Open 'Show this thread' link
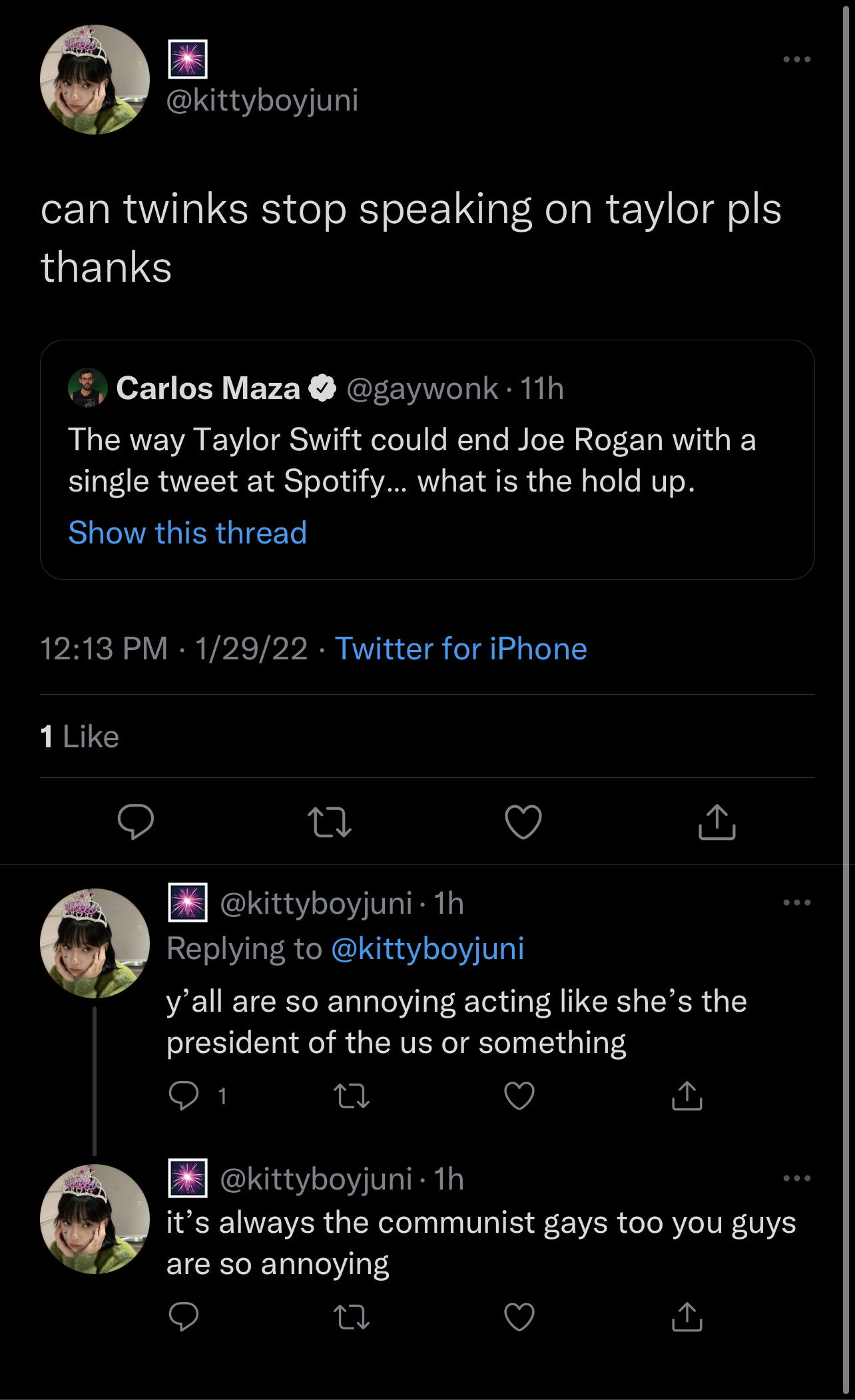Screen dimensions: 855x1400 click(188, 533)
